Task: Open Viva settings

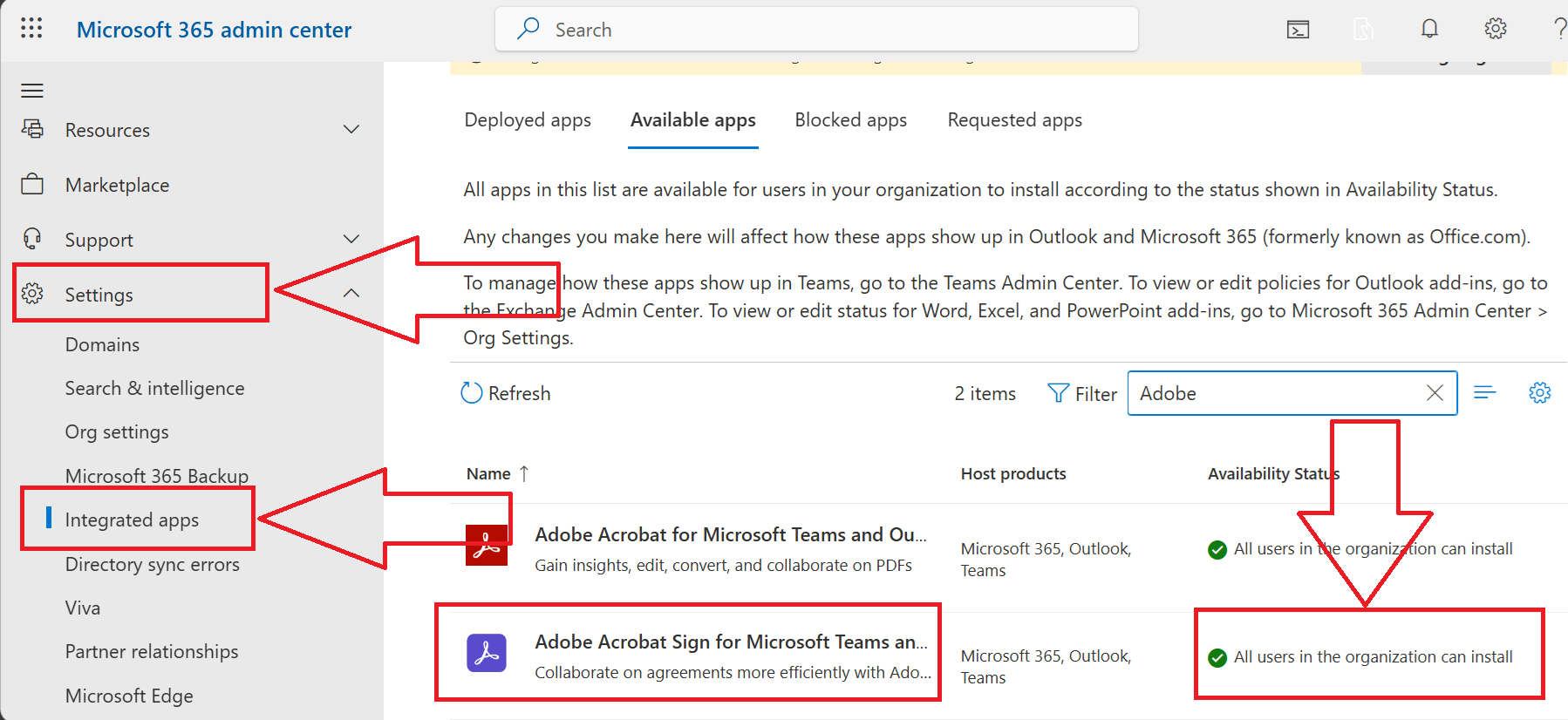Action: (83, 608)
